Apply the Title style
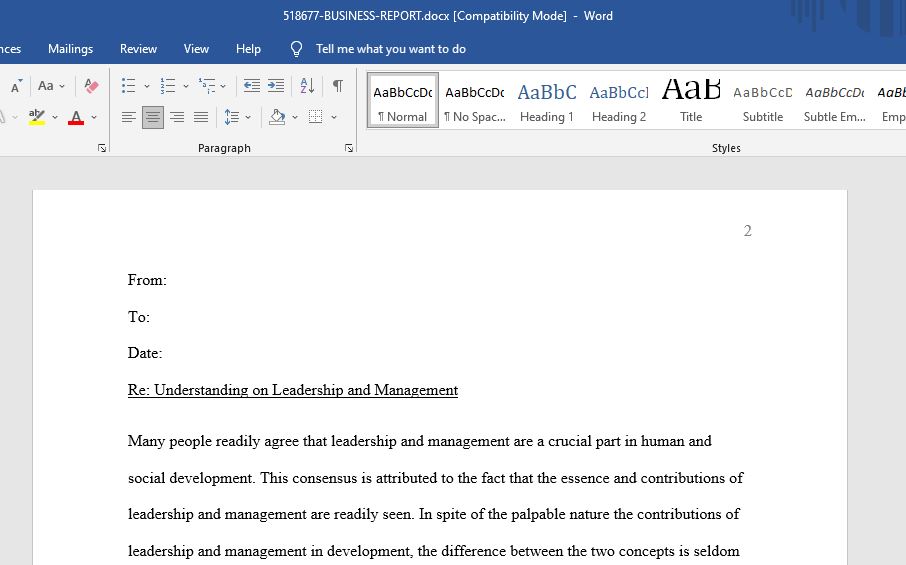 [691, 100]
